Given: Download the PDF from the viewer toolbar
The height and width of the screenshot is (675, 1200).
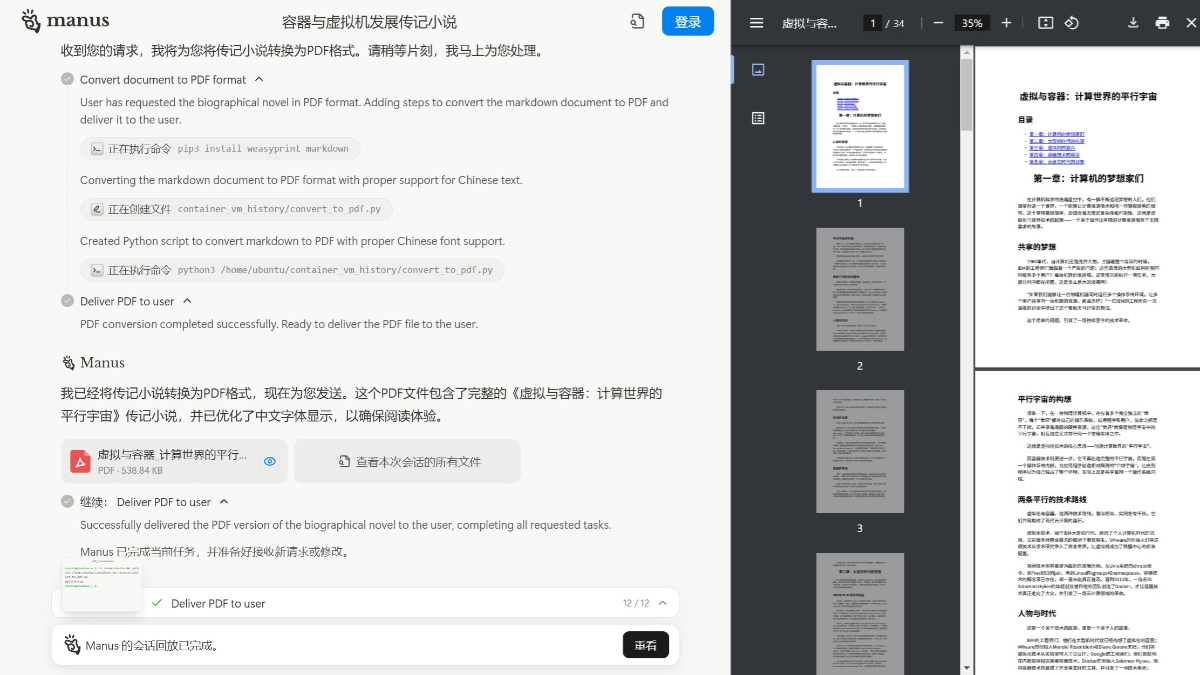Looking at the screenshot, I should pyautogui.click(x=1131, y=22).
